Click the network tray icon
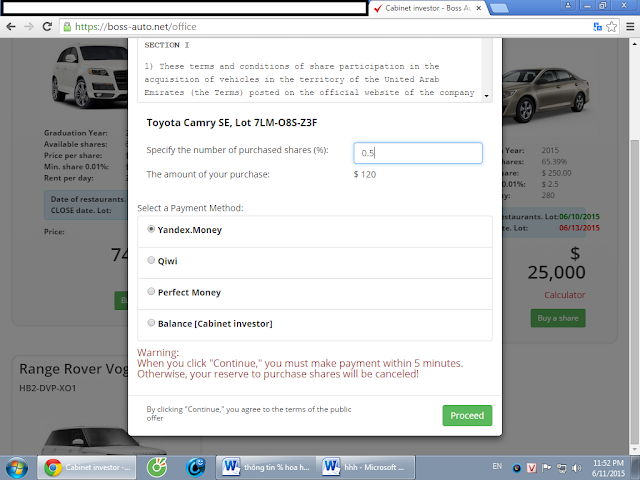 (562, 468)
